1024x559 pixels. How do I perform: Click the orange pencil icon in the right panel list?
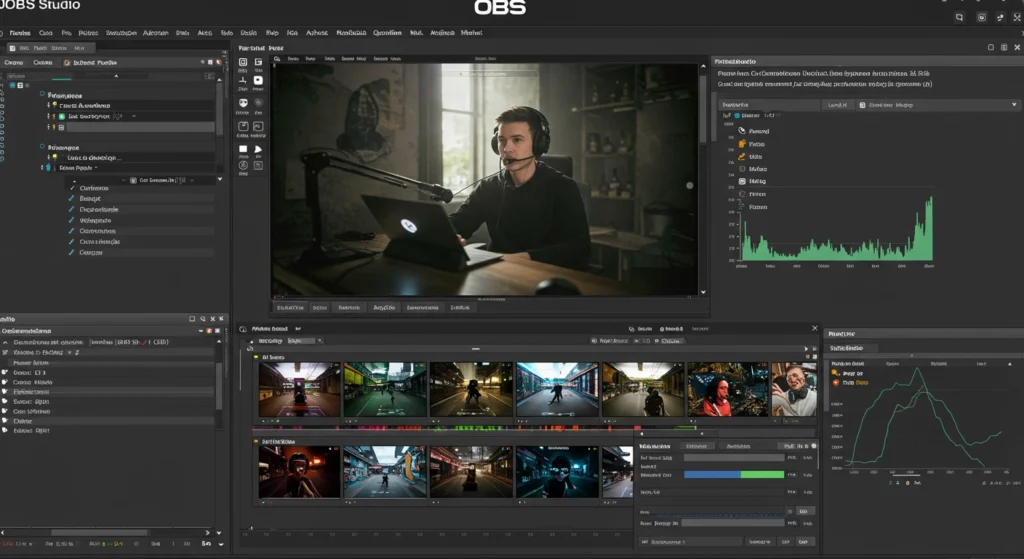(741, 157)
